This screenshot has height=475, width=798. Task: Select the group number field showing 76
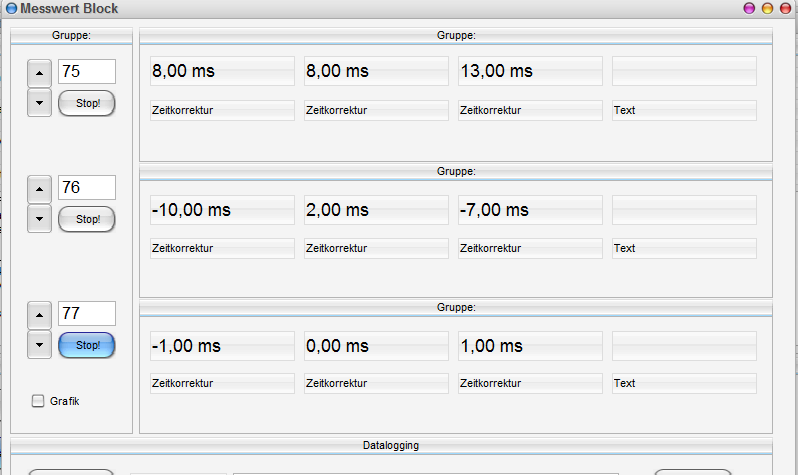[x=87, y=187]
